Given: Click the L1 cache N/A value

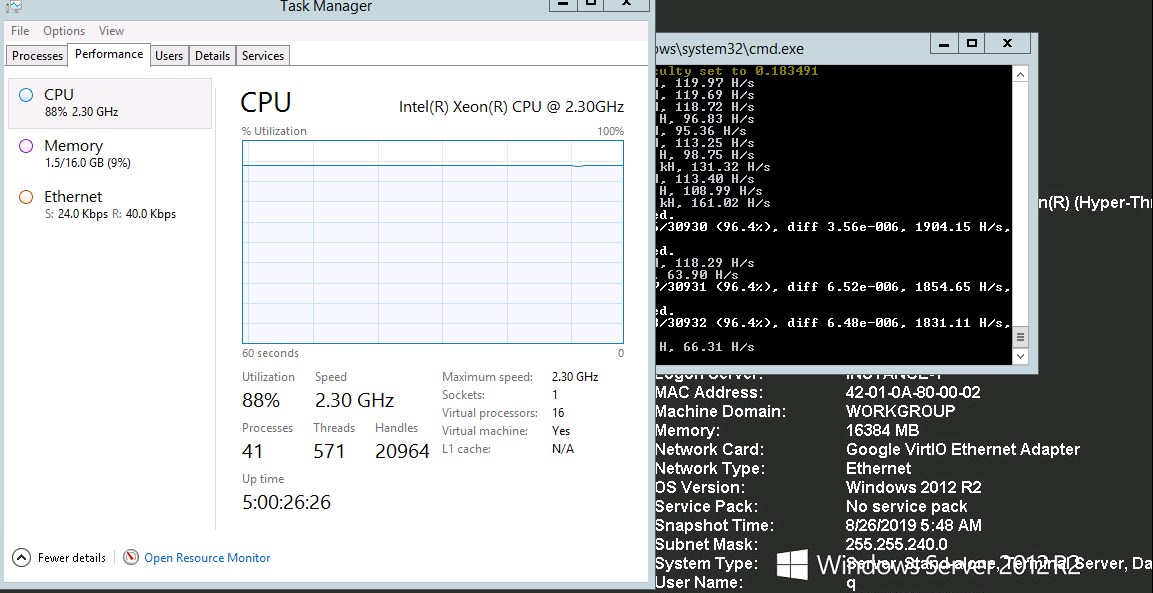Looking at the screenshot, I should (x=563, y=449).
